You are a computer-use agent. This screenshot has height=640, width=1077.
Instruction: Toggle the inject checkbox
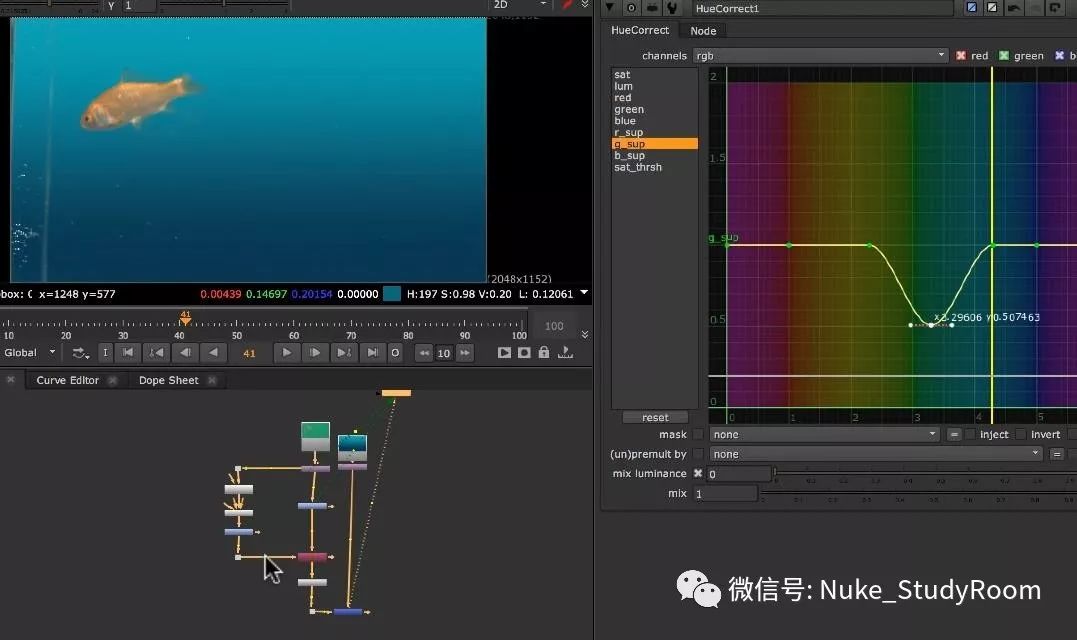970,434
